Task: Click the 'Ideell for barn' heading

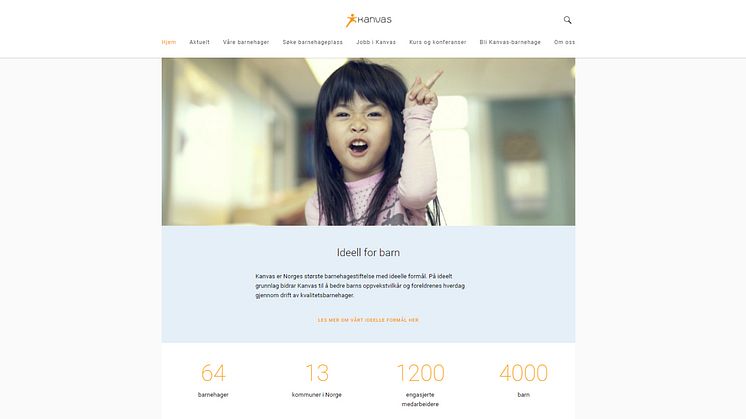Action: pos(368,253)
